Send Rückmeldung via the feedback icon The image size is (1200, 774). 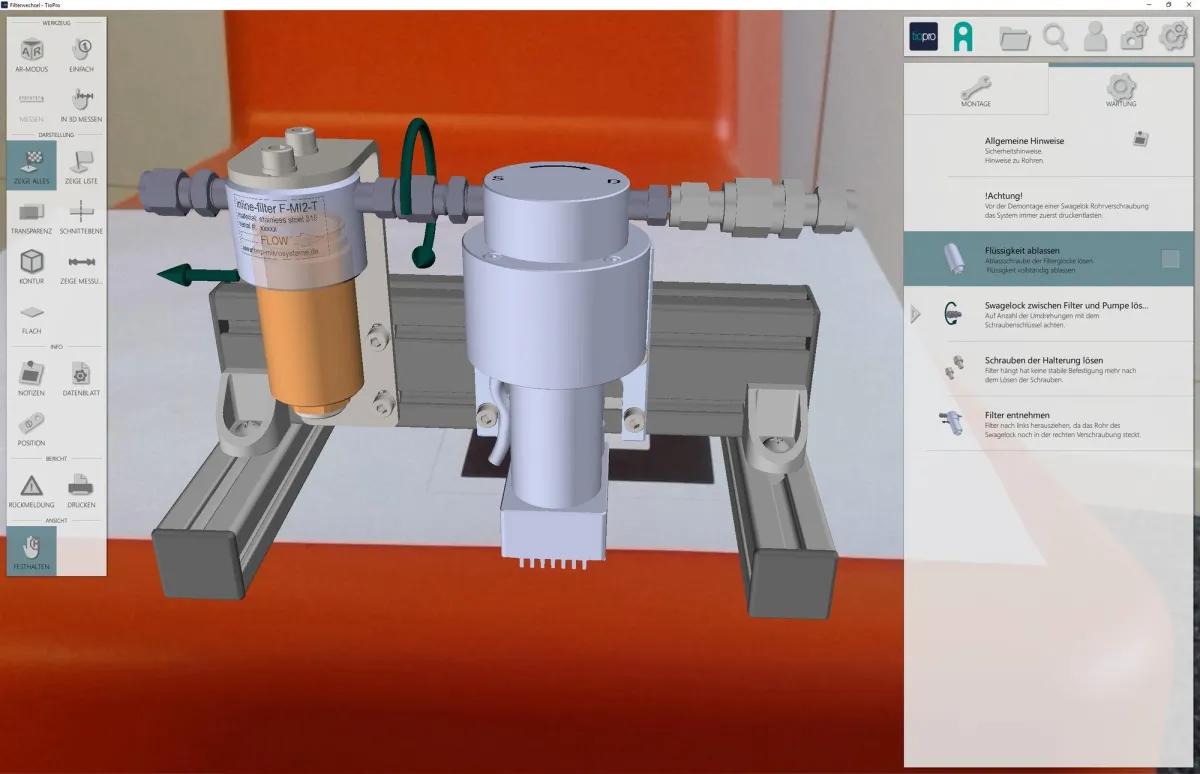30,488
